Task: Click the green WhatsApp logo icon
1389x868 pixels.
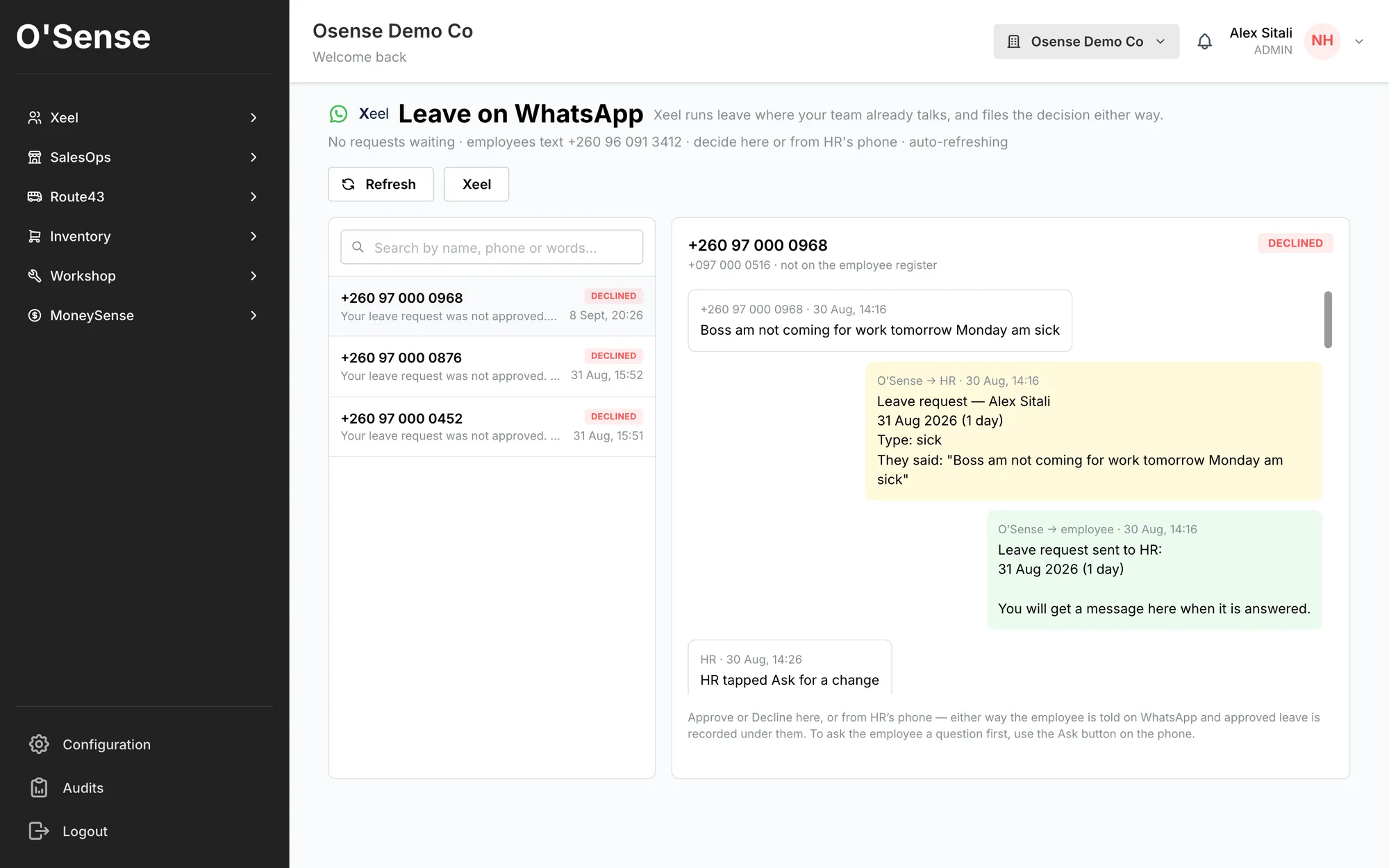Action: pyautogui.click(x=338, y=114)
